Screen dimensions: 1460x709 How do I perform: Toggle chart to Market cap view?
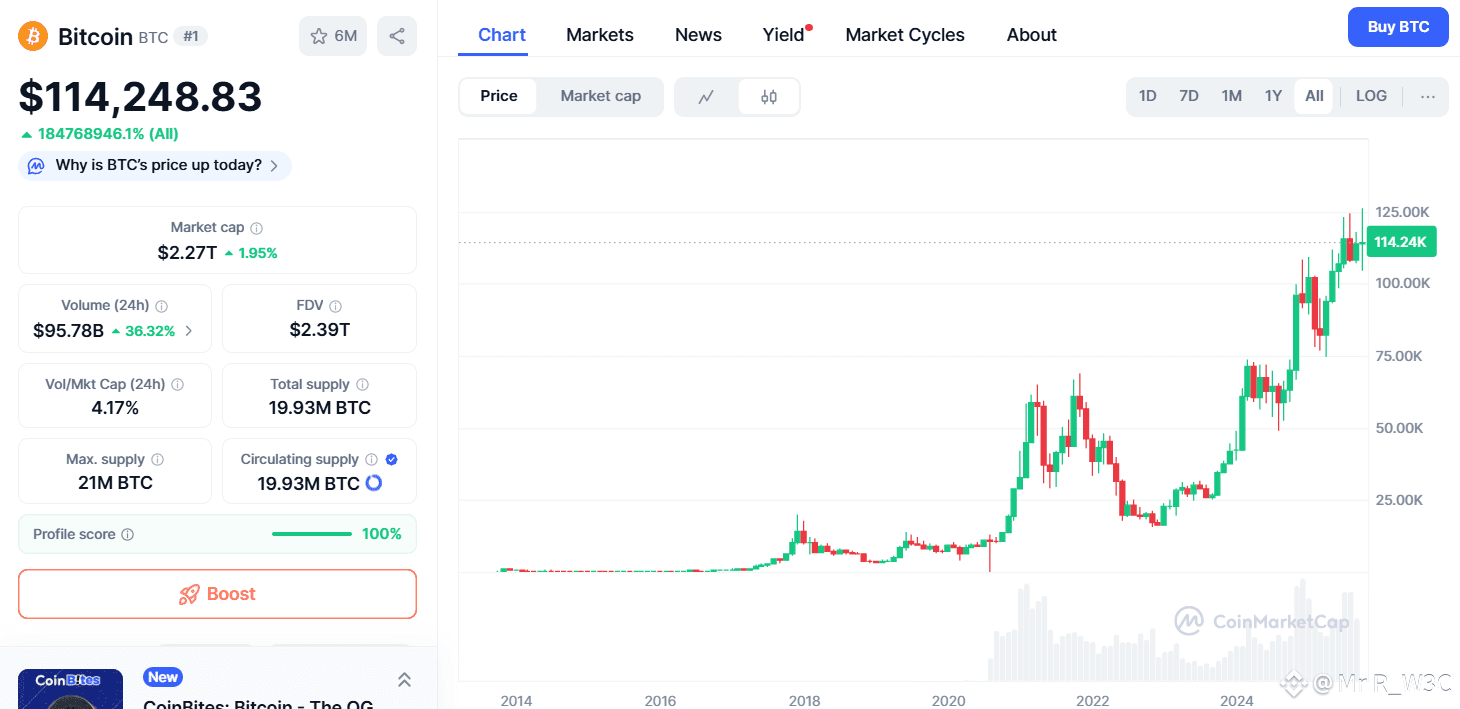pos(600,96)
